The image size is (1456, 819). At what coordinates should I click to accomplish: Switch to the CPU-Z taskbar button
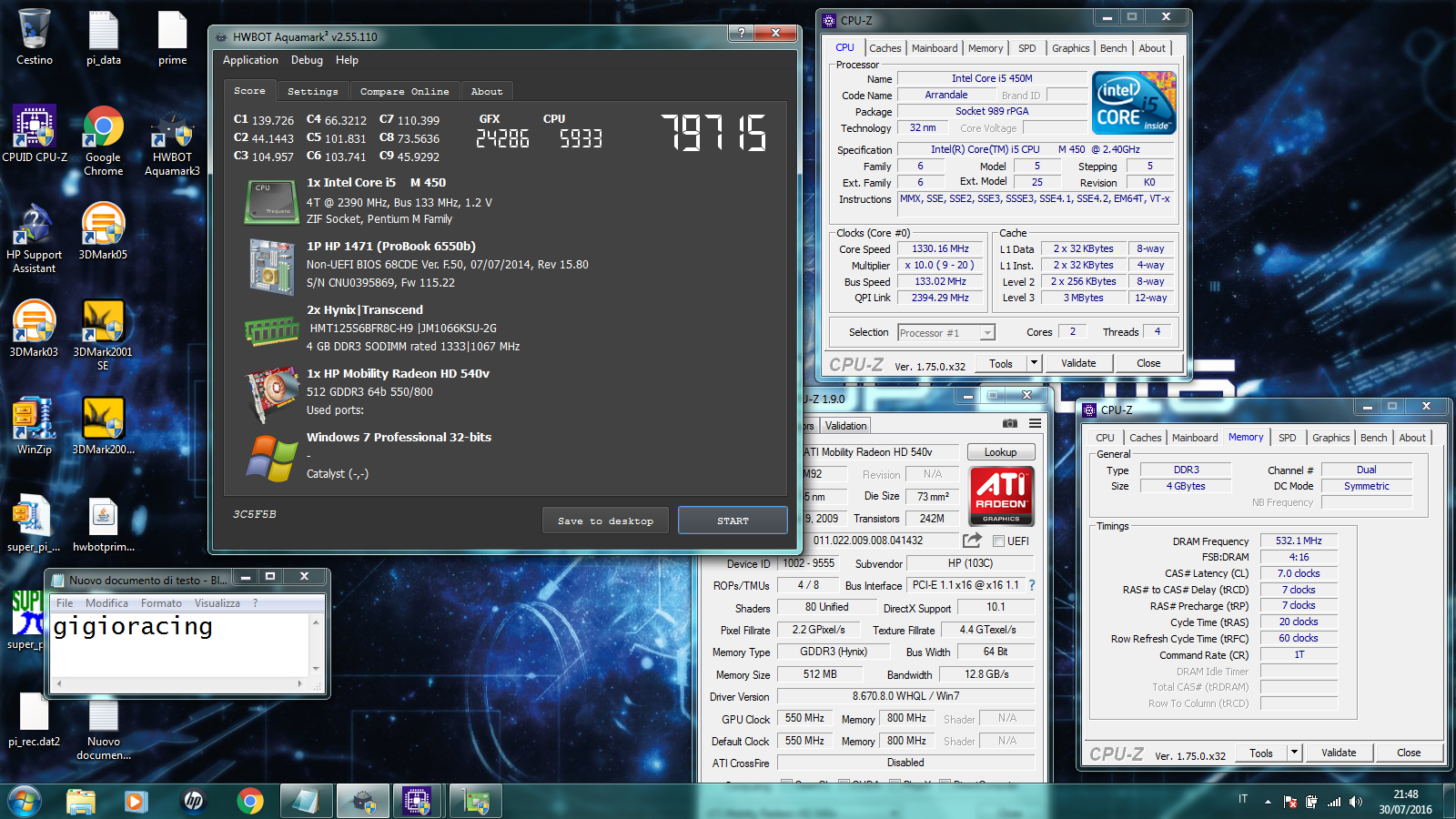pos(417,801)
